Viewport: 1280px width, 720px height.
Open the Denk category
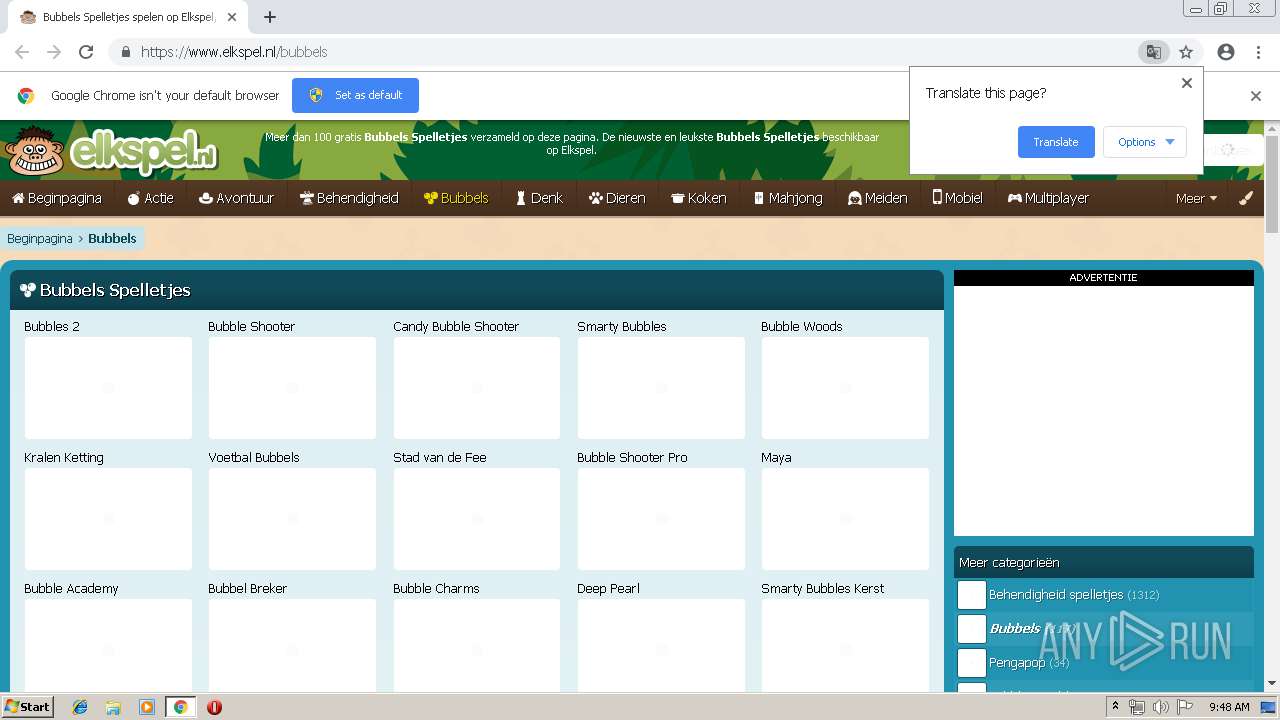[x=539, y=198]
